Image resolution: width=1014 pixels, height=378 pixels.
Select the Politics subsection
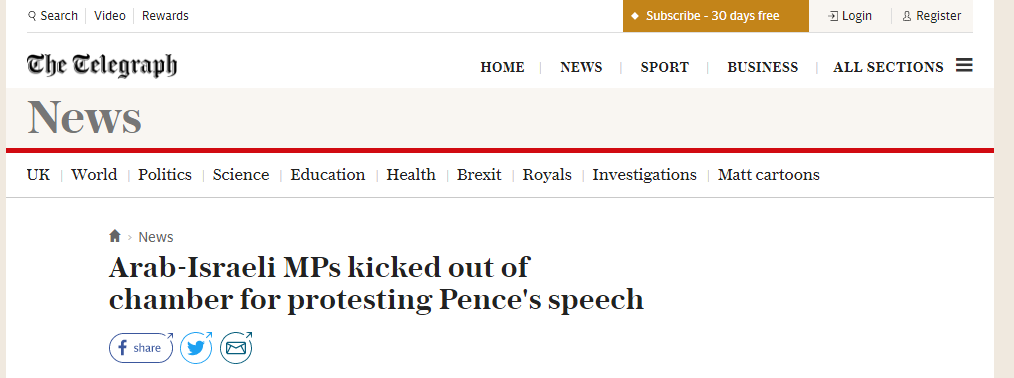165,174
